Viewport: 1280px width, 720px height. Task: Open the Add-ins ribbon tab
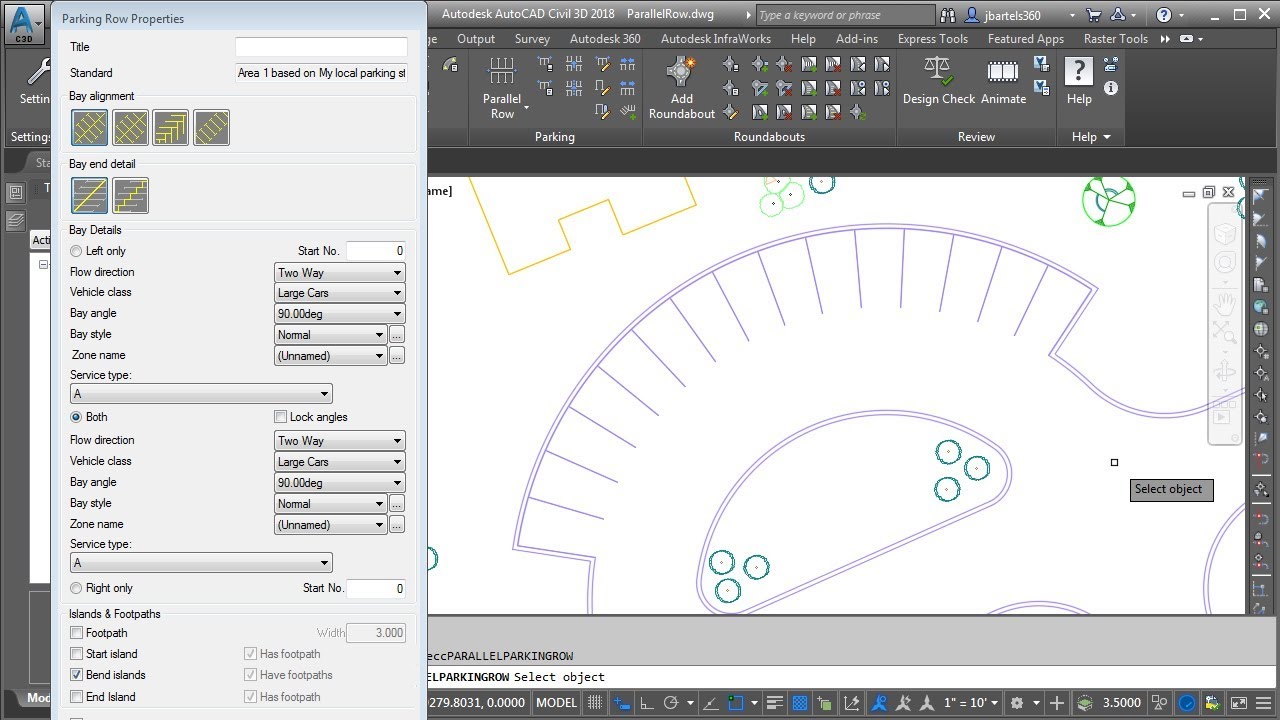pos(857,39)
